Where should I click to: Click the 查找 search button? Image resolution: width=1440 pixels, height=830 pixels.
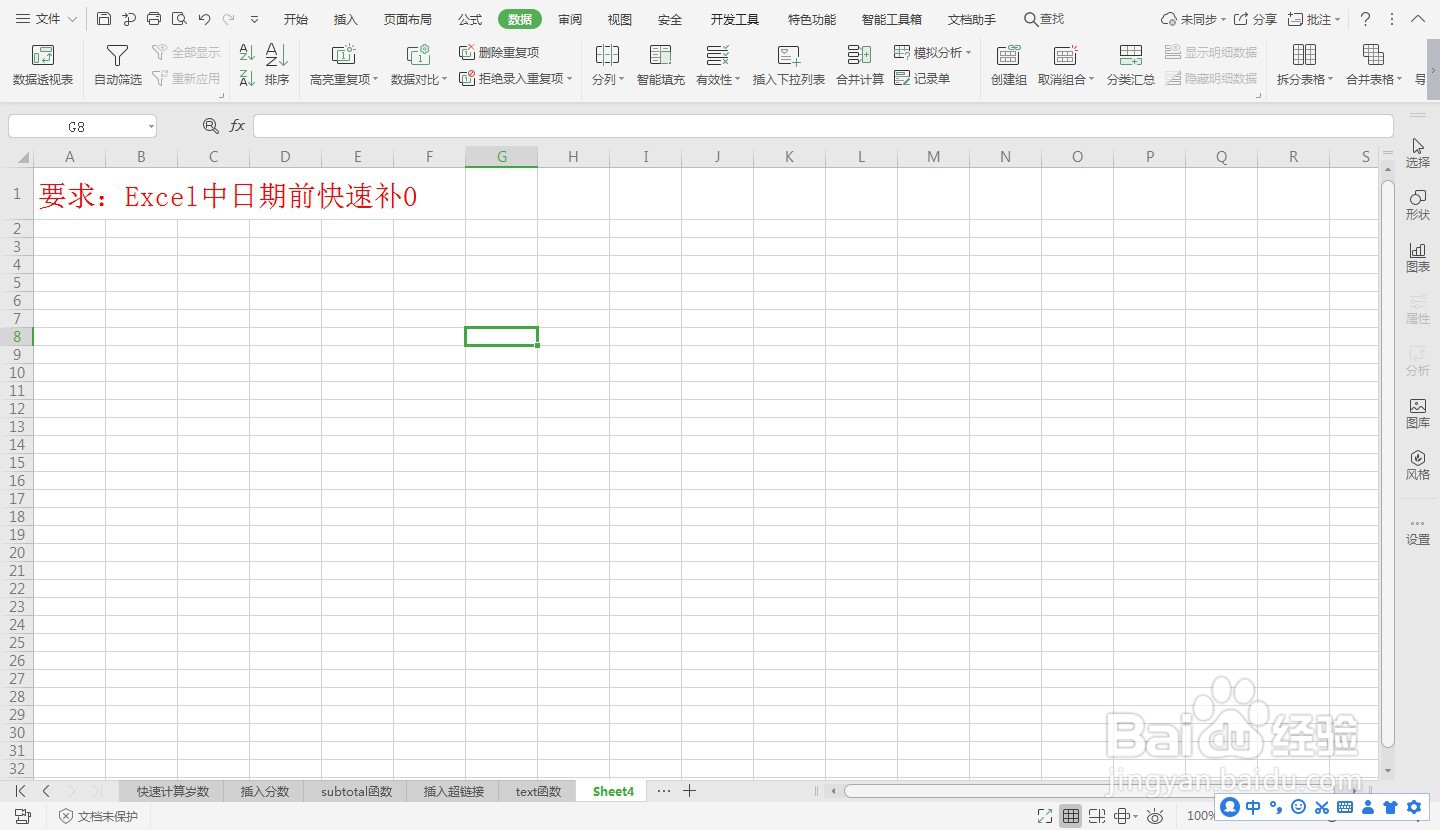(1044, 19)
